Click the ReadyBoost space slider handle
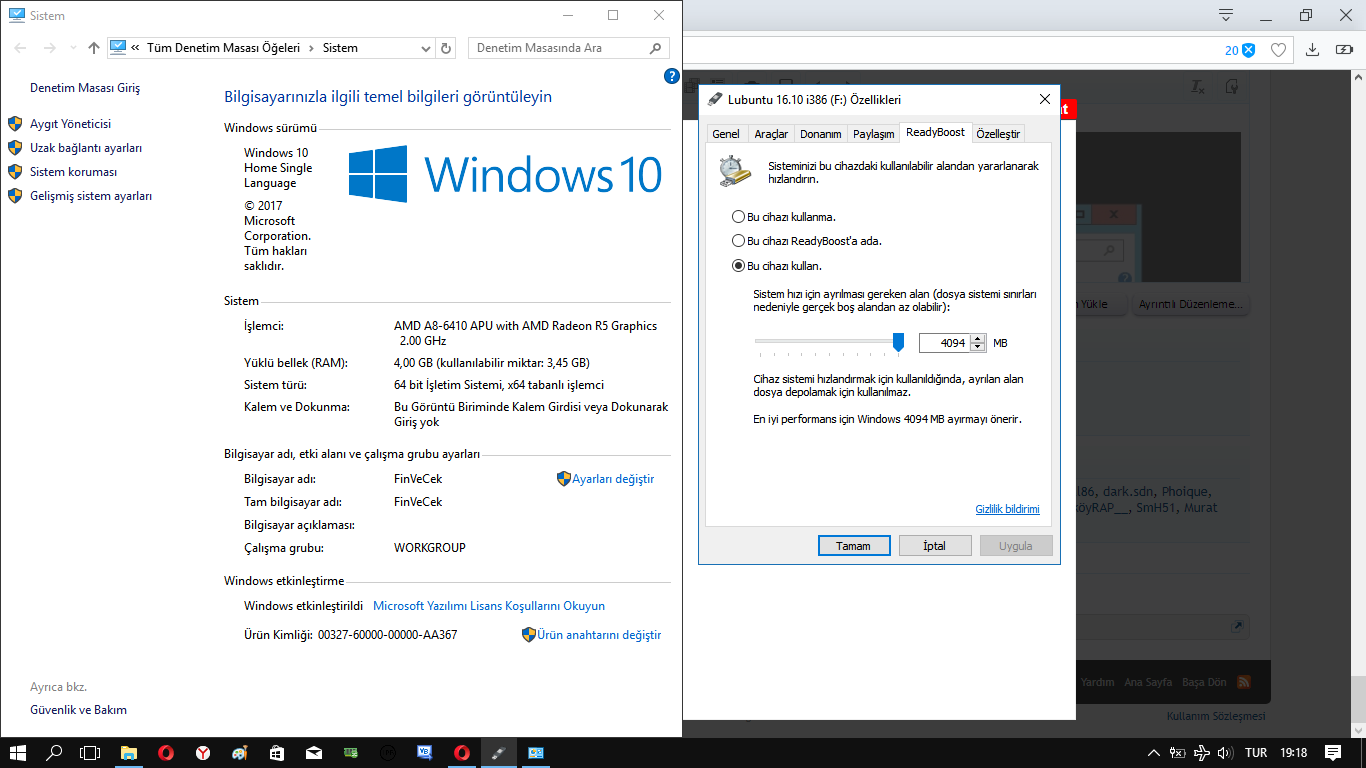The image size is (1366, 768). (898, 343)
